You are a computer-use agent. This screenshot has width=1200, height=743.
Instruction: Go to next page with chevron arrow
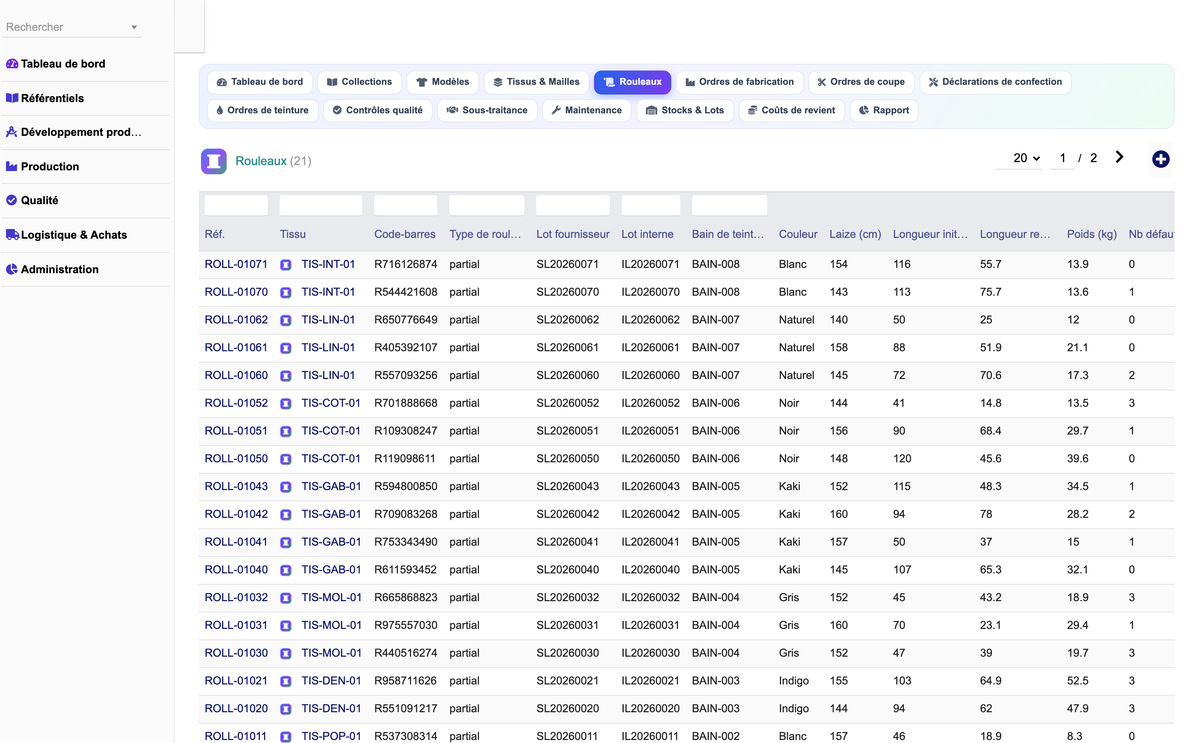coord(1120,157)
